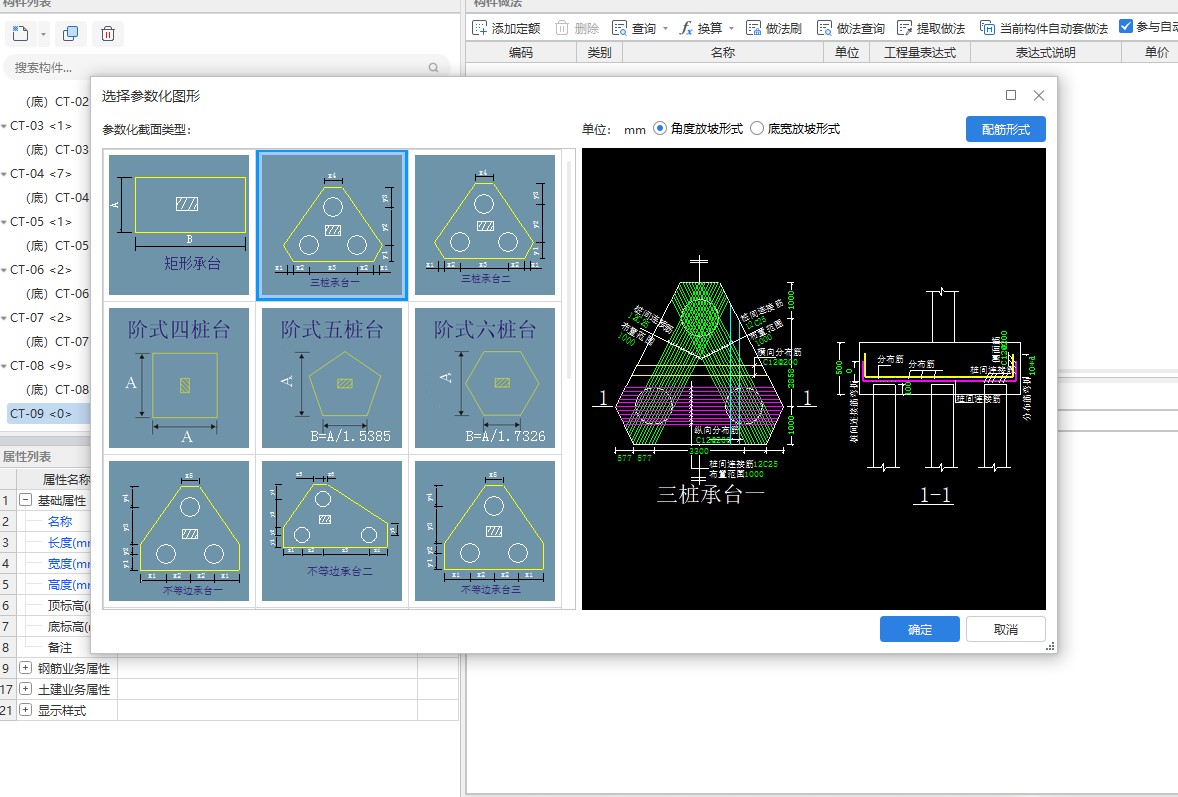Expand the 钢筋业务属性 group

pos(26,668)
